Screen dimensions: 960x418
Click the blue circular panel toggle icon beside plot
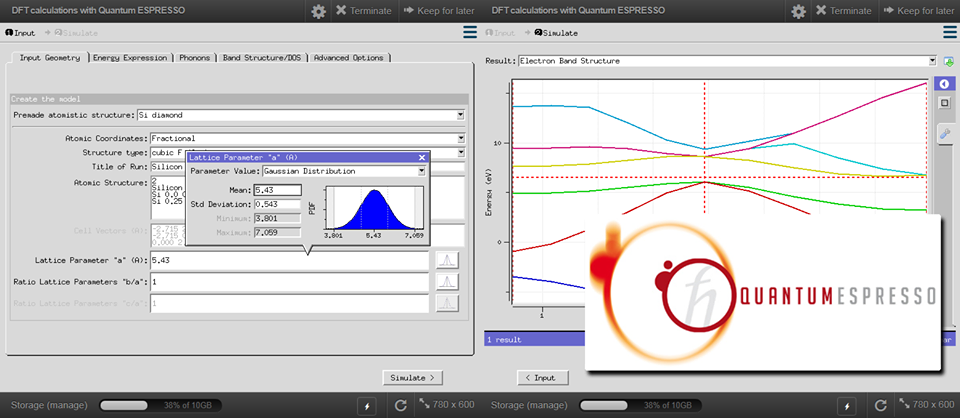pos(944,84)
